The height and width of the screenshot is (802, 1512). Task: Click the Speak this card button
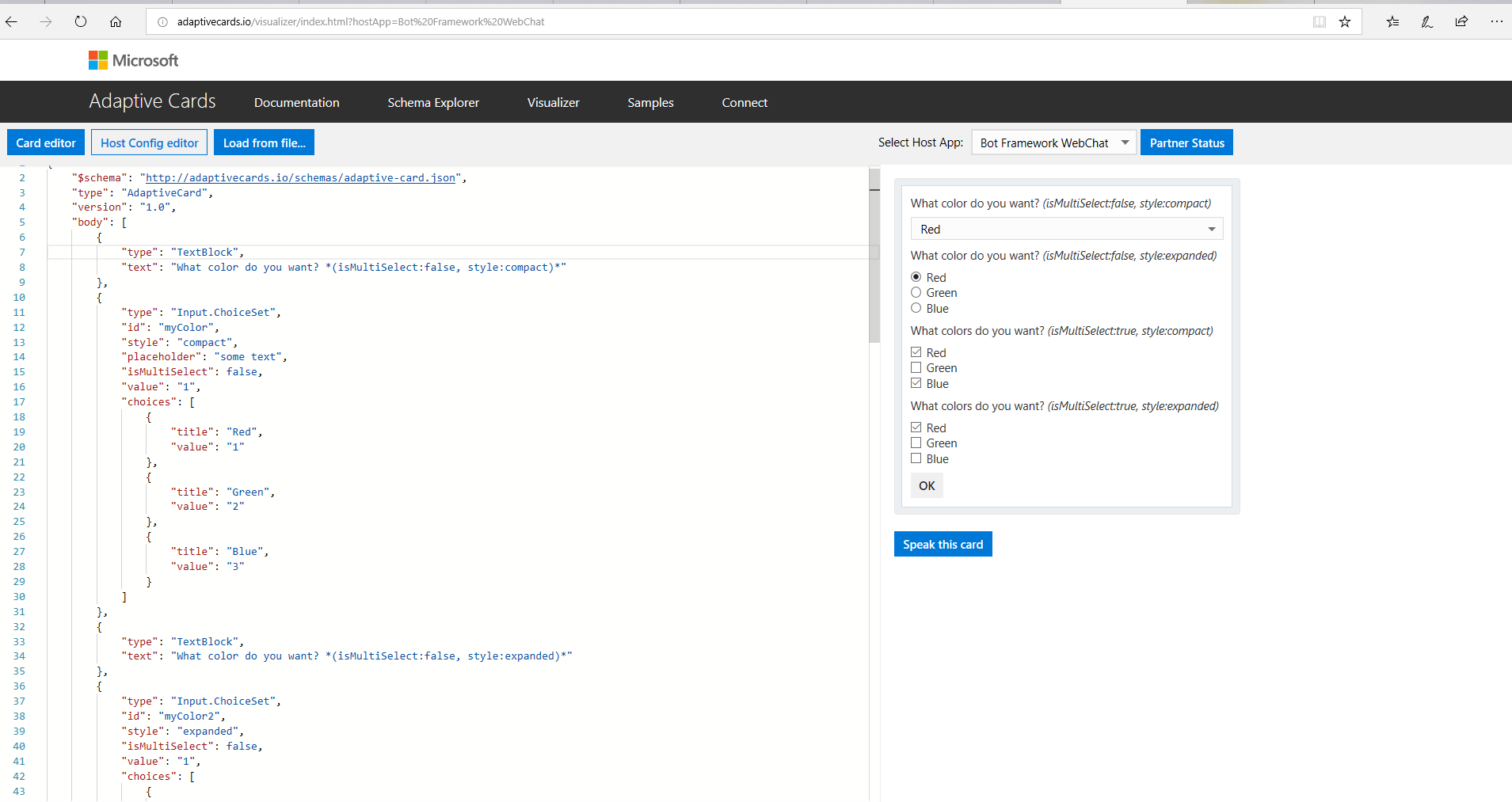943,544
